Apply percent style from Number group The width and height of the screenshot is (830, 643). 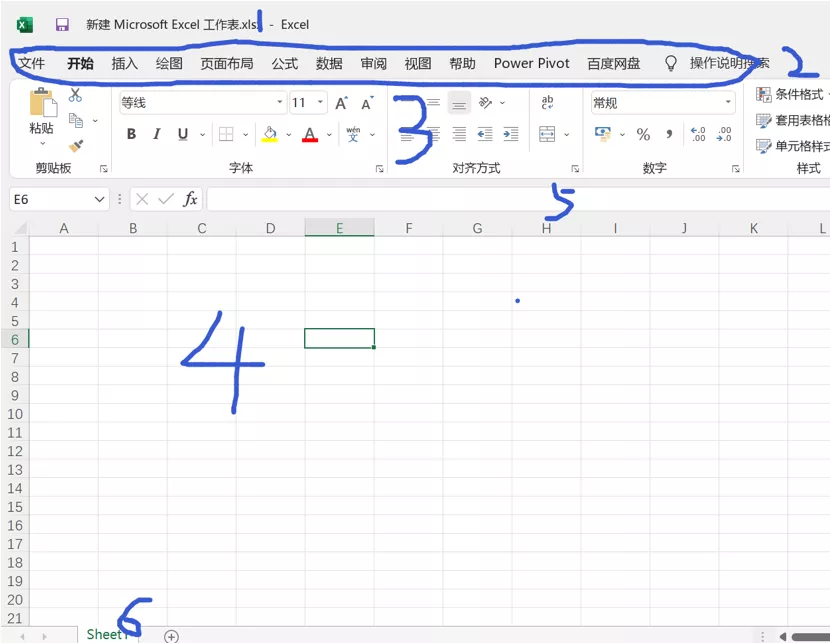[x=643, y=133]
